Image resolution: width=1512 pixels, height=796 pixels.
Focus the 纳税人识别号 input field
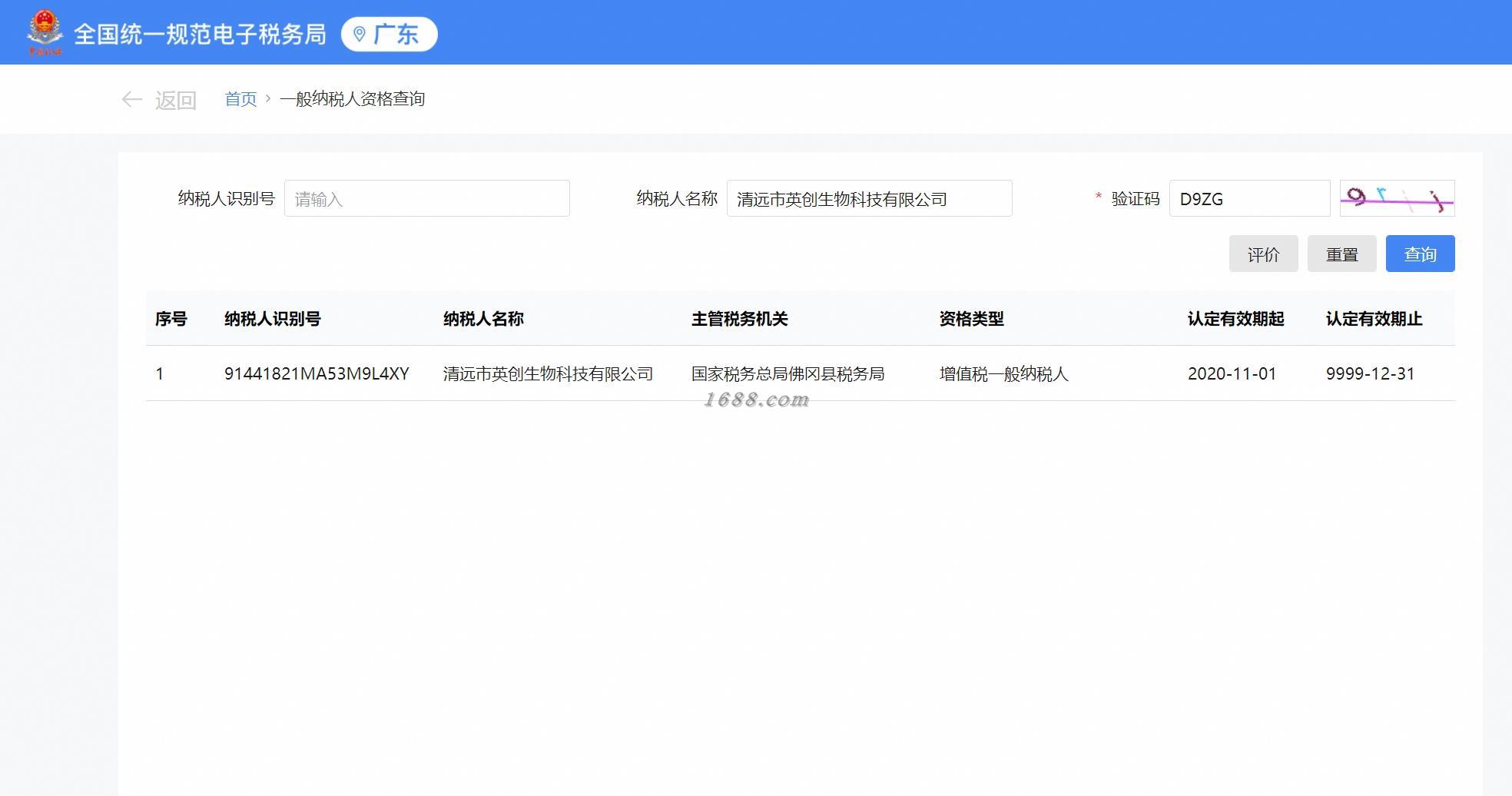point(427,198)
